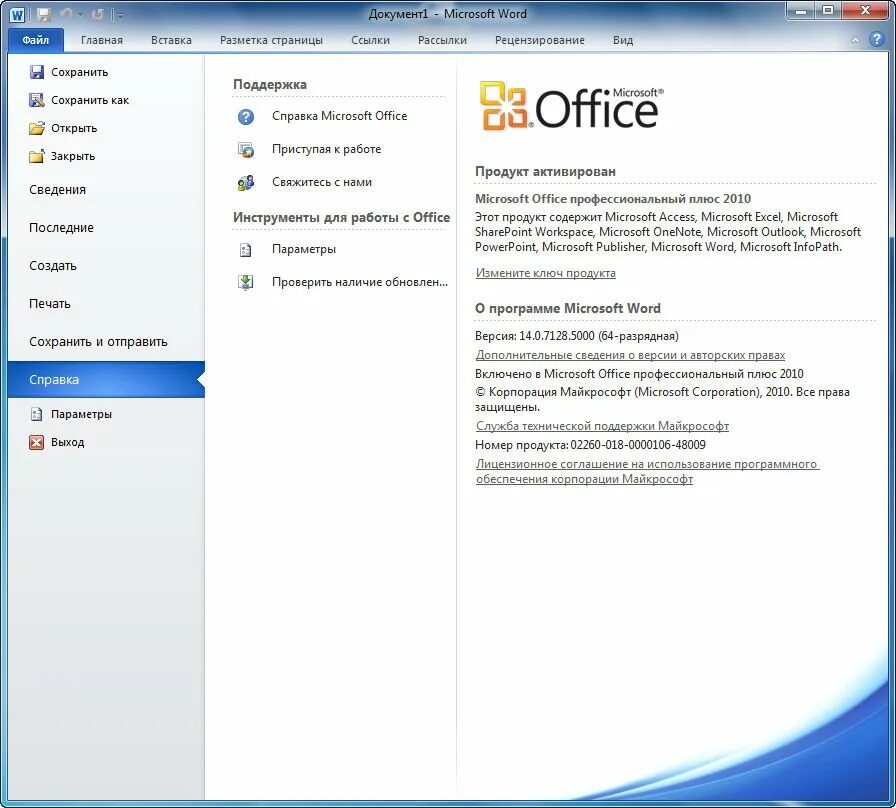Click the Открыть folder icon
896x808 pixels.
tap(37, 127)
